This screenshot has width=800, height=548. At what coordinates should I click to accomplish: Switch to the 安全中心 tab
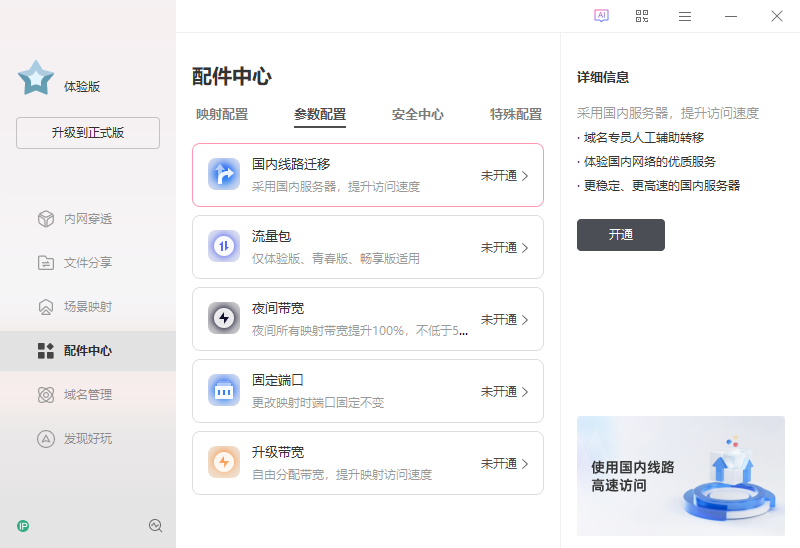418,114
